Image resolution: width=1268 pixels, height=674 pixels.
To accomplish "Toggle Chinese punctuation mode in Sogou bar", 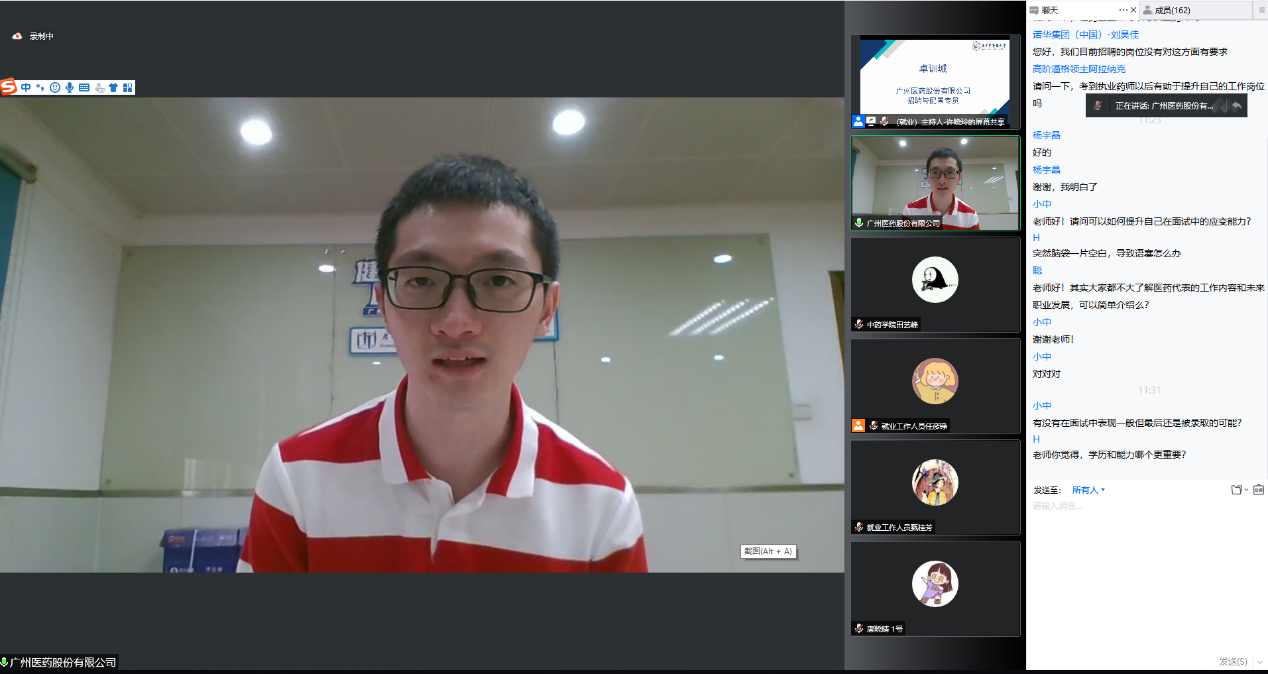I will (x=40, y=88).
